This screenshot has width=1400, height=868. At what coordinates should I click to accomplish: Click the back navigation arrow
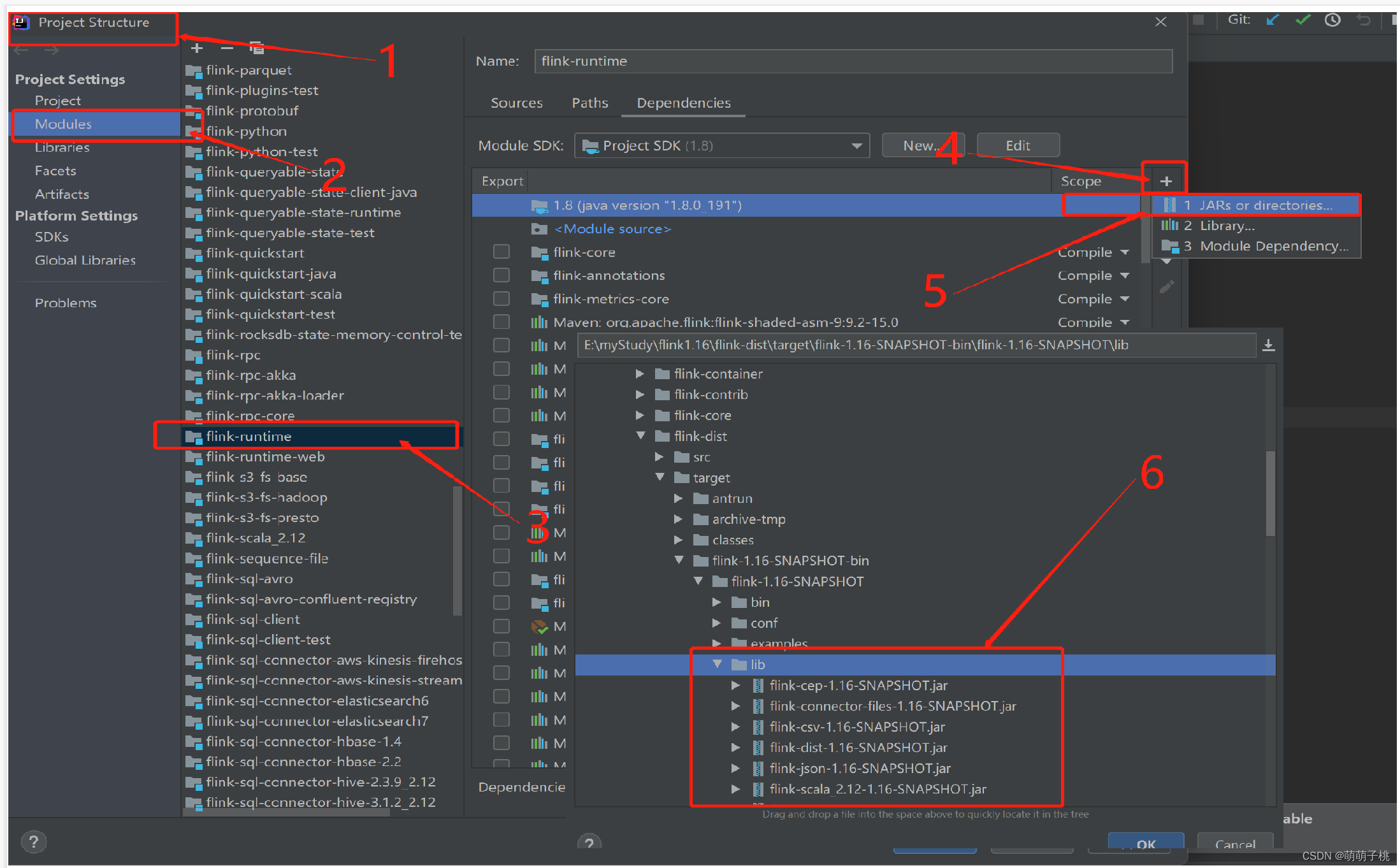21,50
